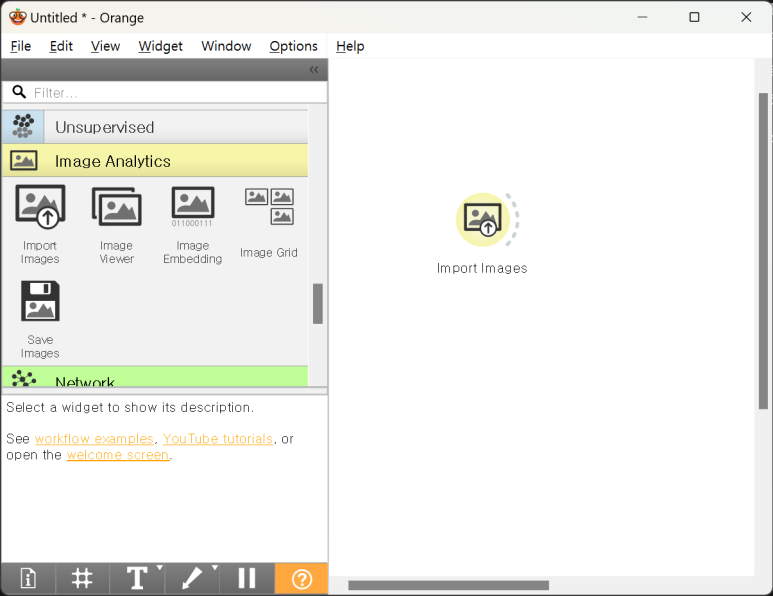Click the Unsupervised category icon

pos(23,127)
